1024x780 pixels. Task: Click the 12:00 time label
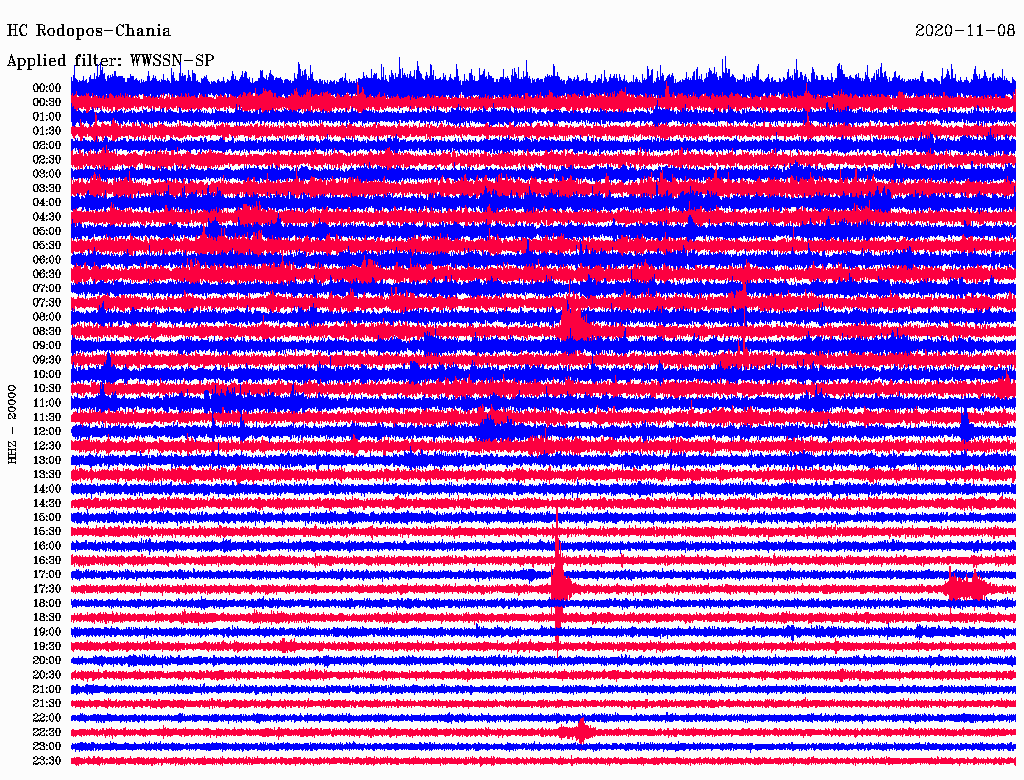tap(46, 431)
